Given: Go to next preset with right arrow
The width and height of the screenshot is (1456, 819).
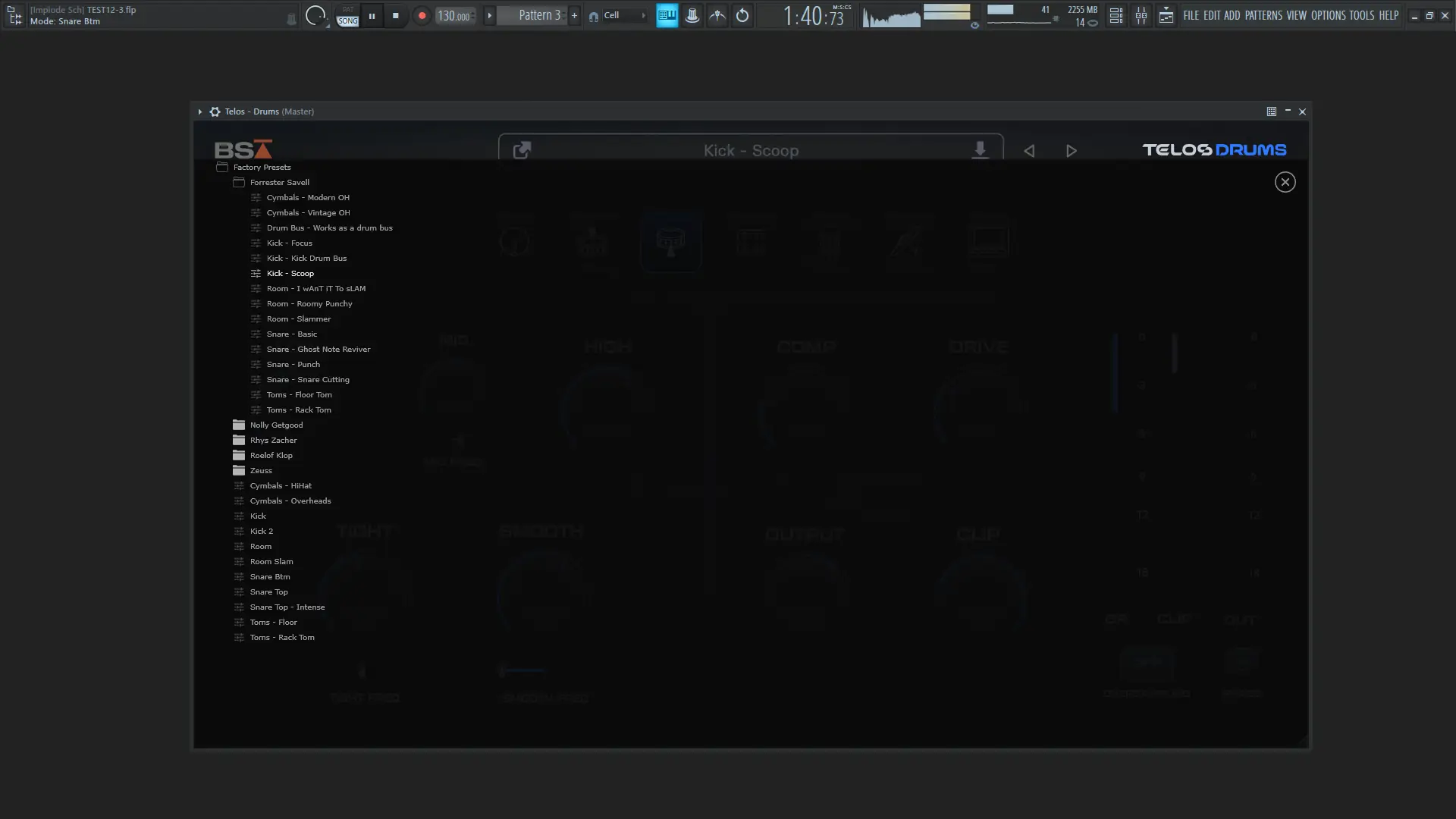Looking at the screenshot, I should click(x=1071, y=151).
